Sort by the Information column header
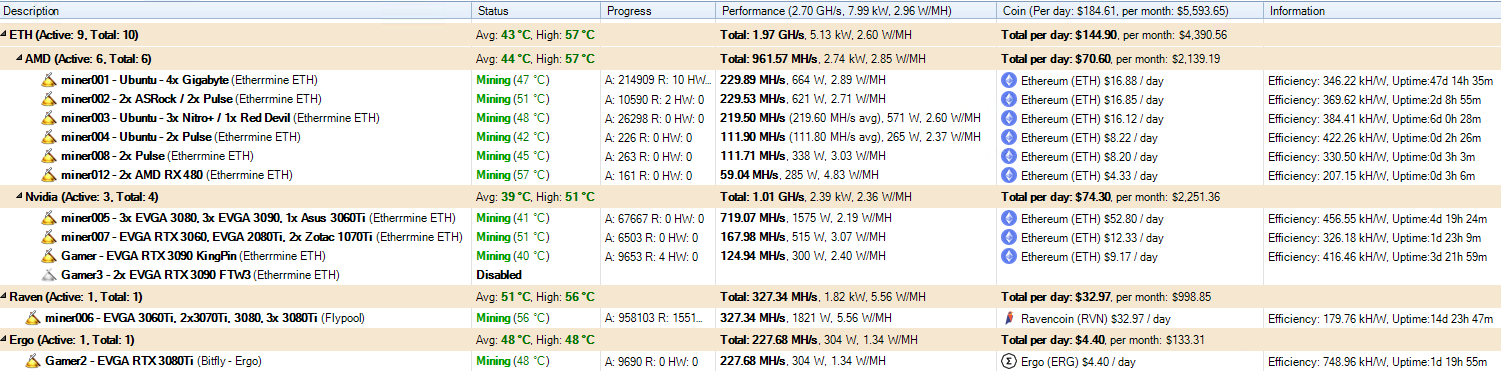This screenshot has height=371, width=1501. [1383, 11]
